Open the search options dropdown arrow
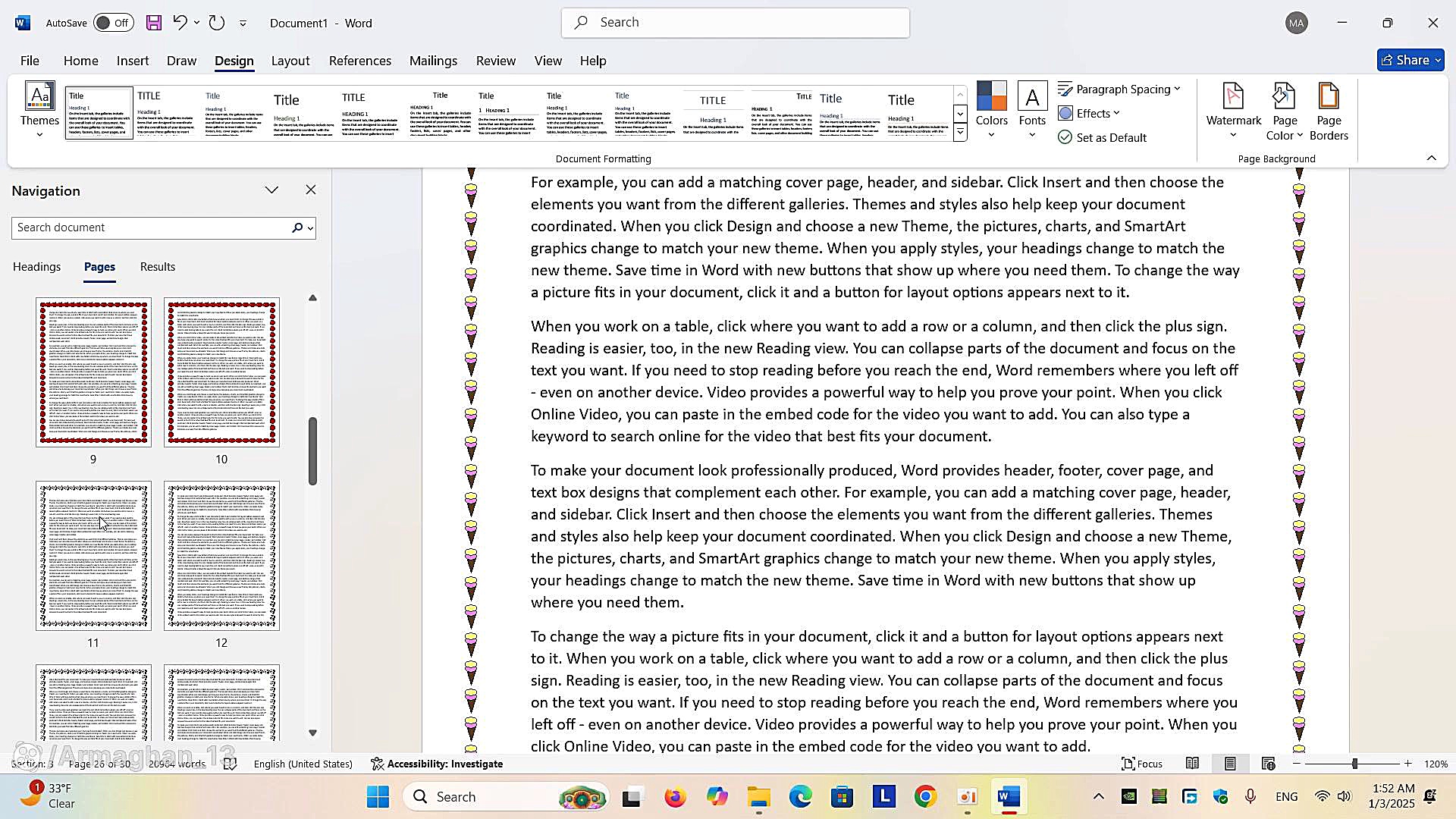Viewport: 1456px width, 819px height. (310, 228)
